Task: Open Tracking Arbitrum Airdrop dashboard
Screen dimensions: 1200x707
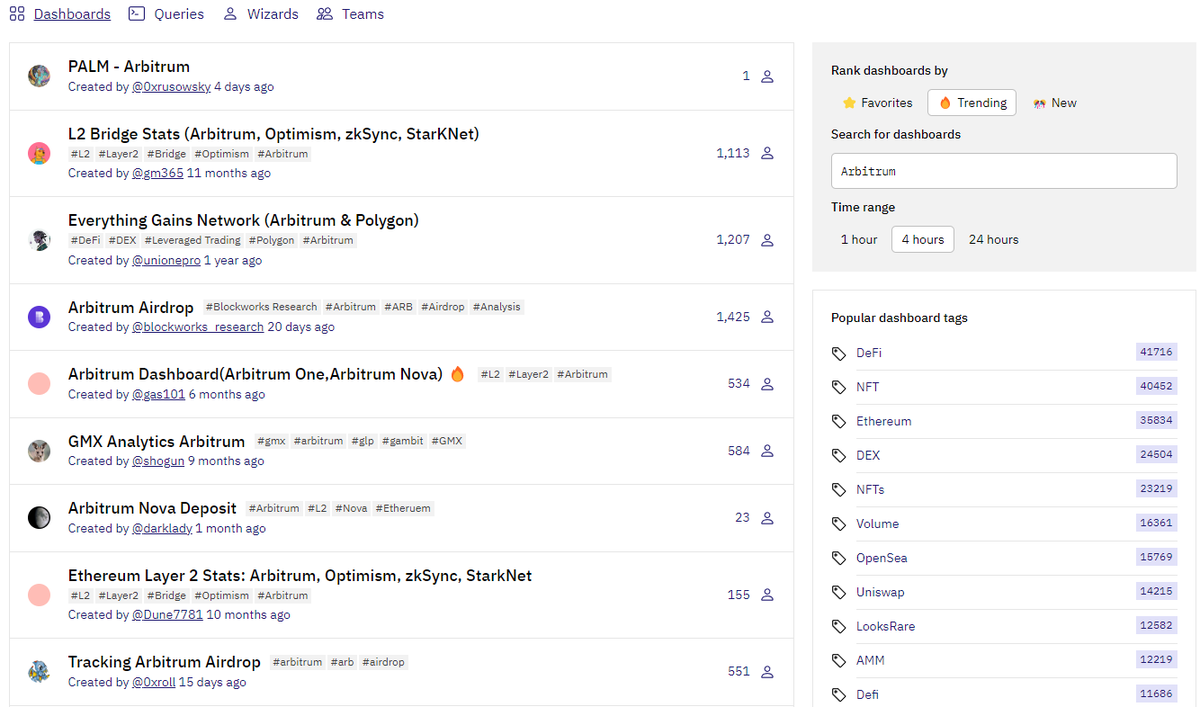Action: [x=164, y=662]
